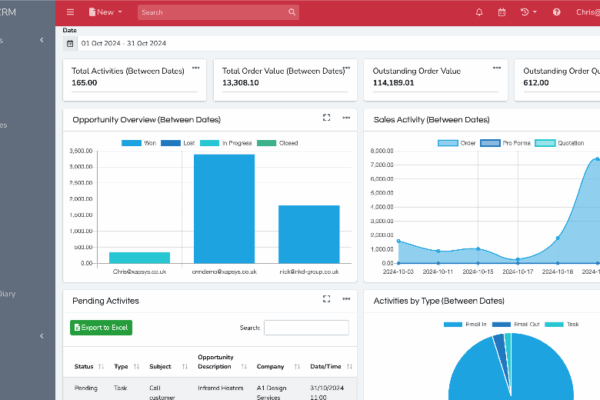Select the A1 Design Services company cell
Image resolution: width=600 pixels, height=400 pixels.
pos(271,392)
